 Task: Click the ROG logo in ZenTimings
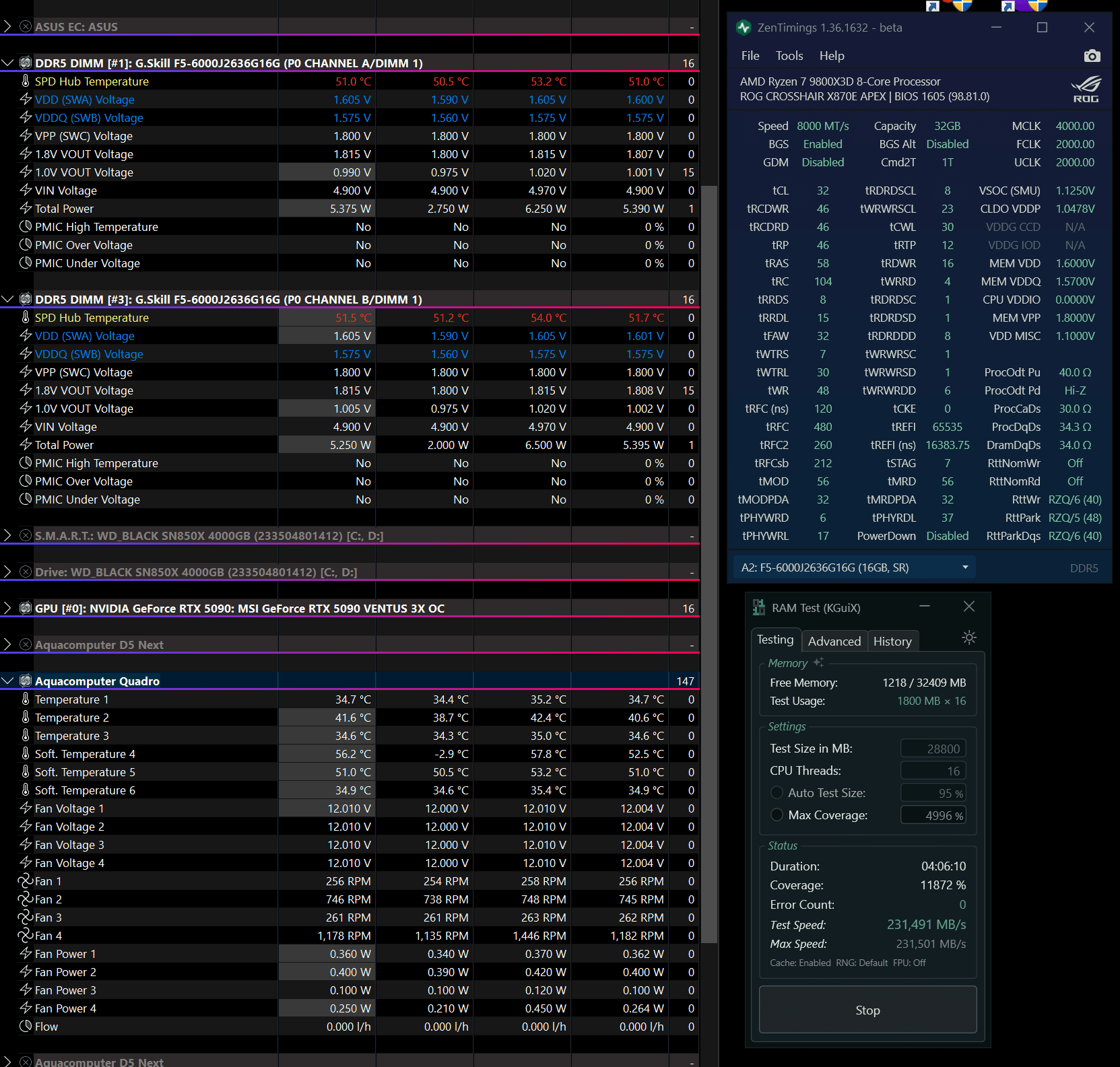1086,89
